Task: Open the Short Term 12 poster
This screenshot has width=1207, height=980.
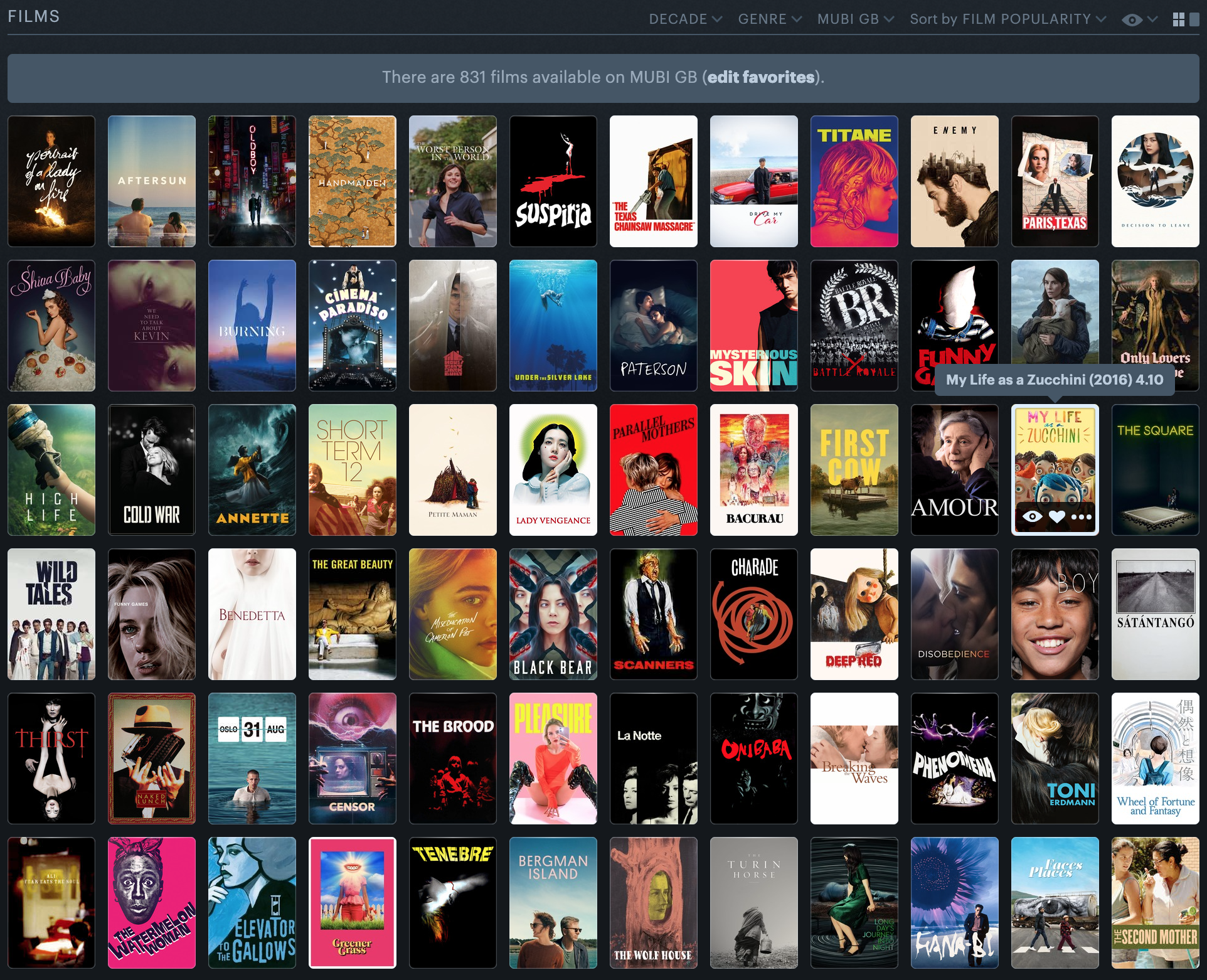Action: tap(353, 470)
